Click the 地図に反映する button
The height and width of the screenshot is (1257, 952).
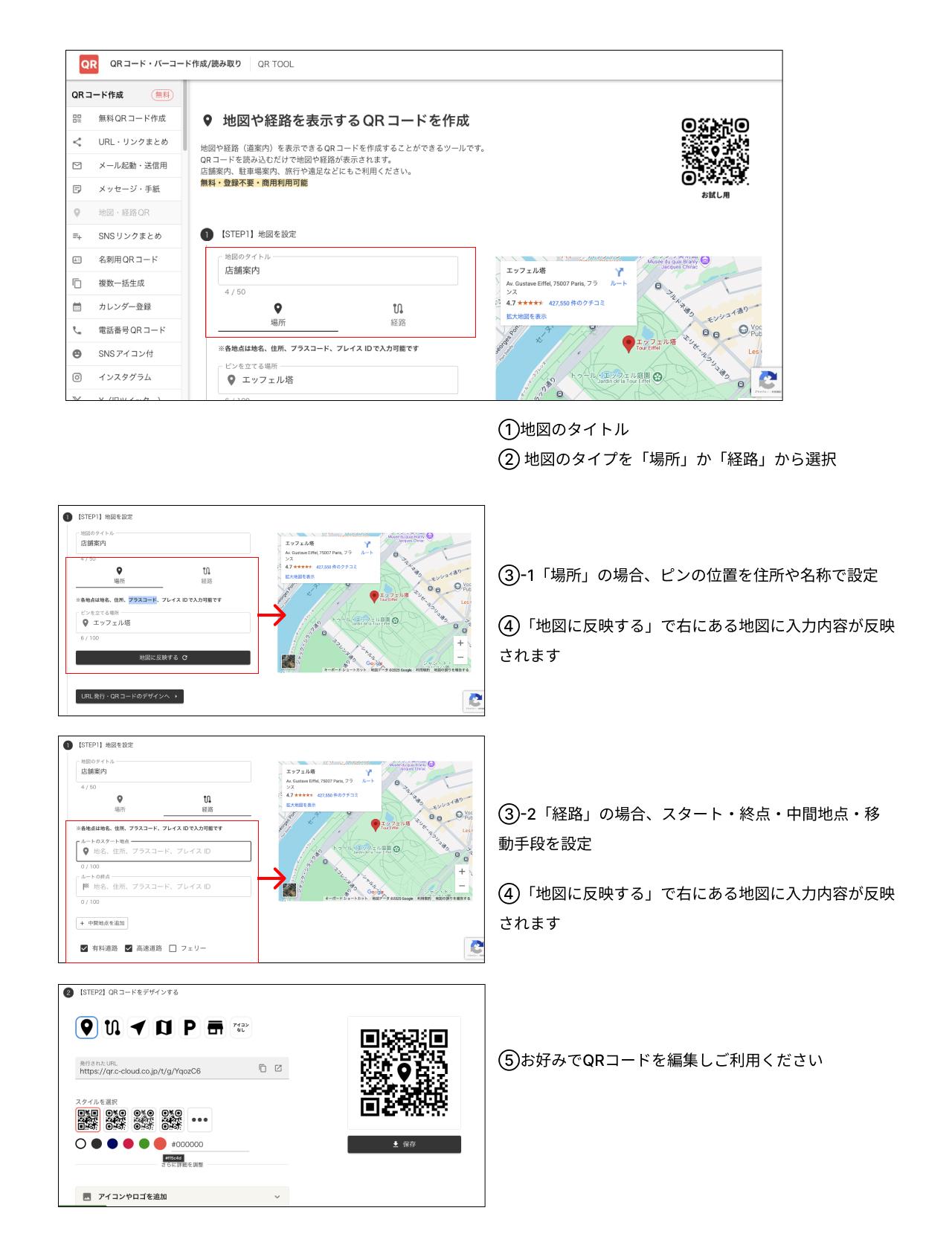point(163,658)
